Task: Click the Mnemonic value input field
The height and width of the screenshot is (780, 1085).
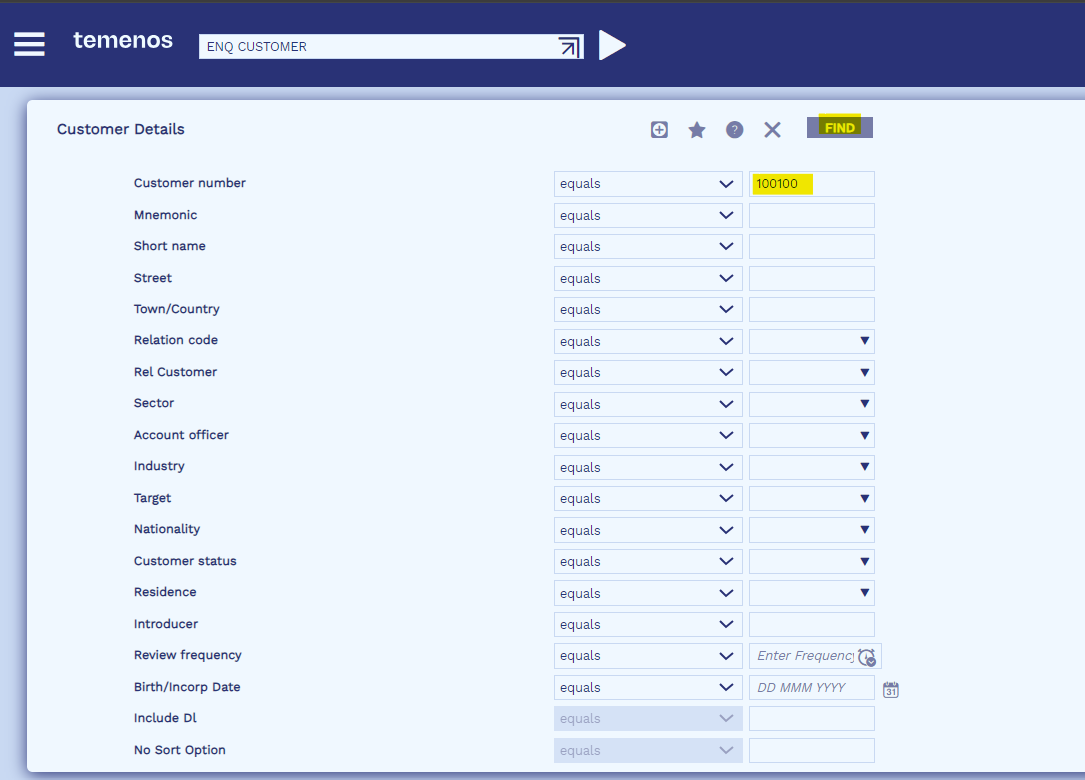Action: (811, 216)
